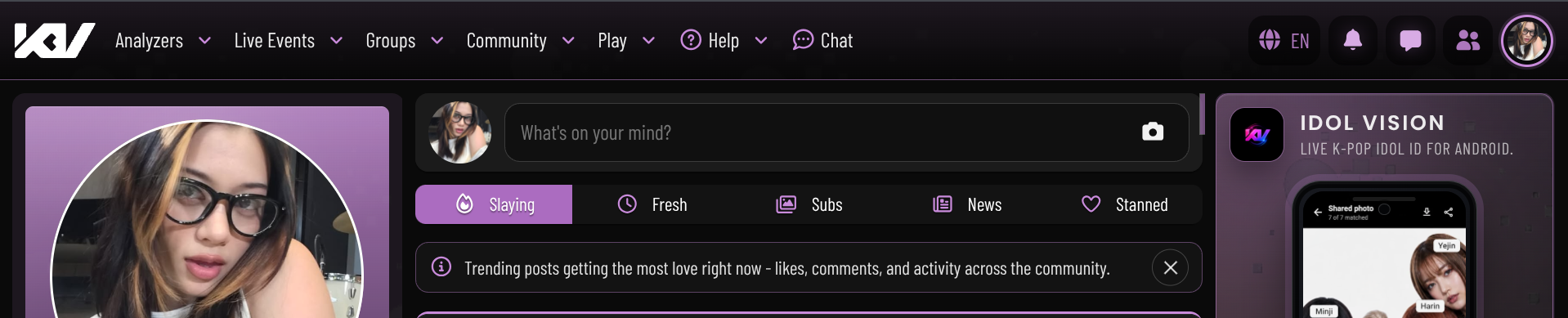Open the Community dropdown menu

[x=521, y=40]
